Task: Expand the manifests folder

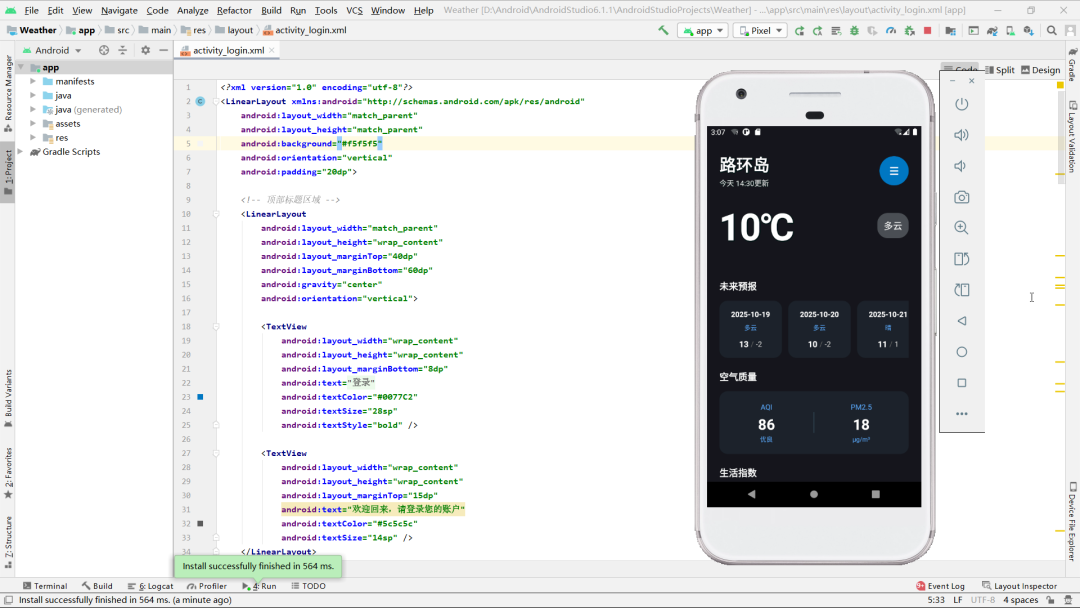Action: pos(33,81)
